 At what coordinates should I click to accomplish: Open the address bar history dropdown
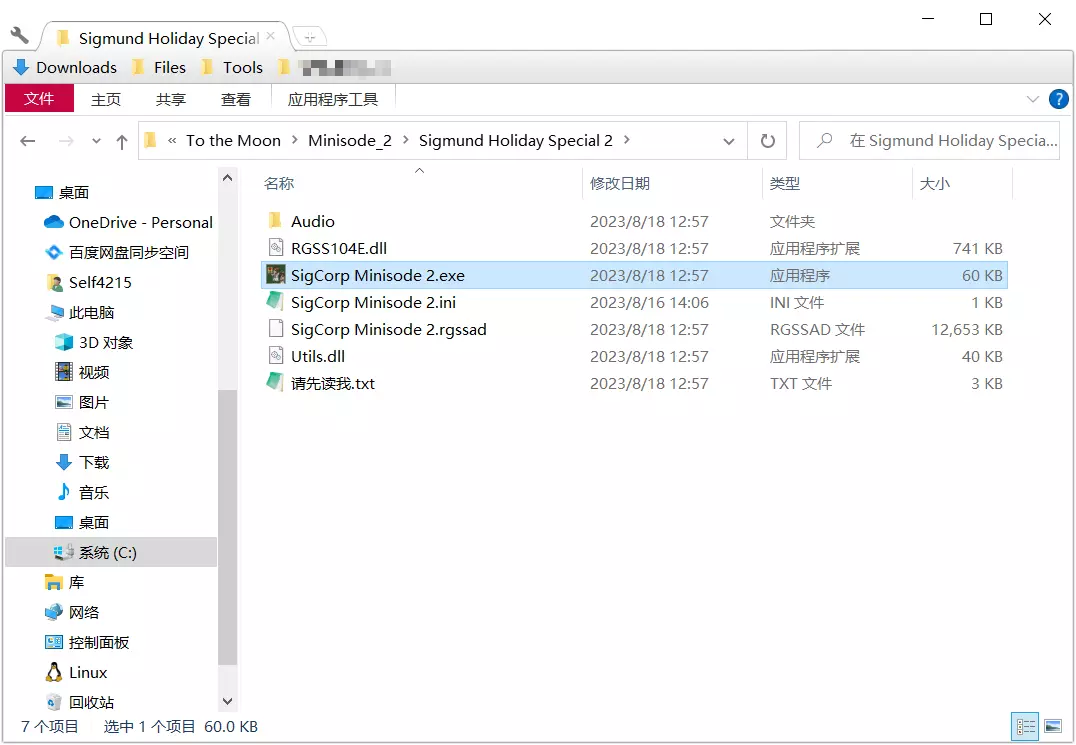pyautogui.click(x=729, y=141)
